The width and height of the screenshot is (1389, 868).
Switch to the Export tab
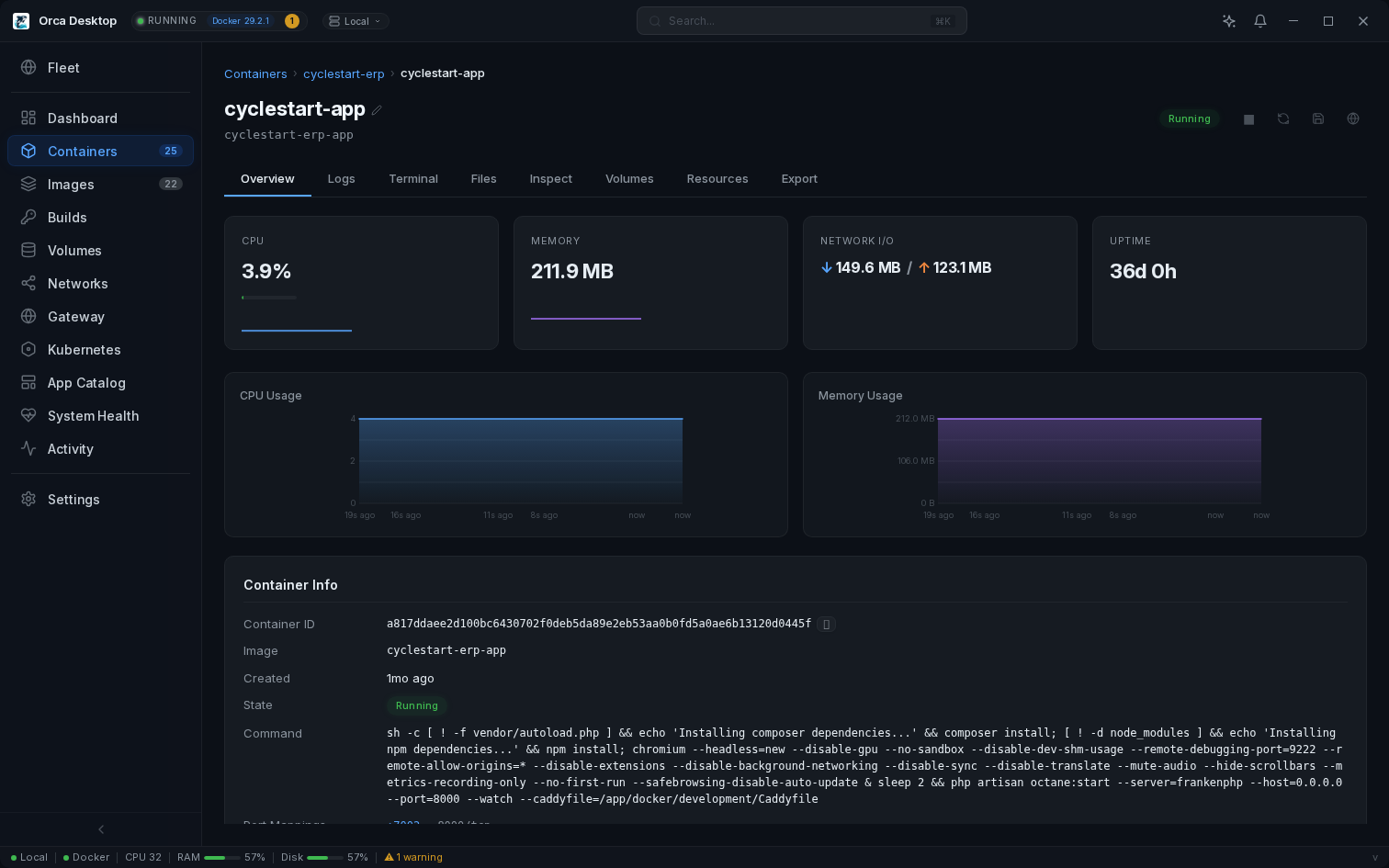tap(799, 179)
